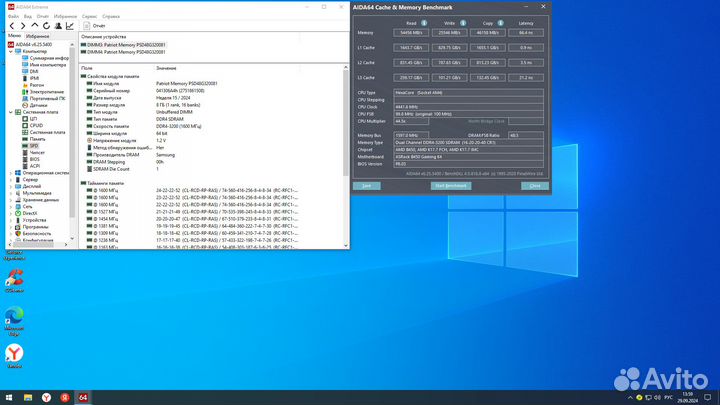Collapse the Системная плата tree node

coord(11,112)
